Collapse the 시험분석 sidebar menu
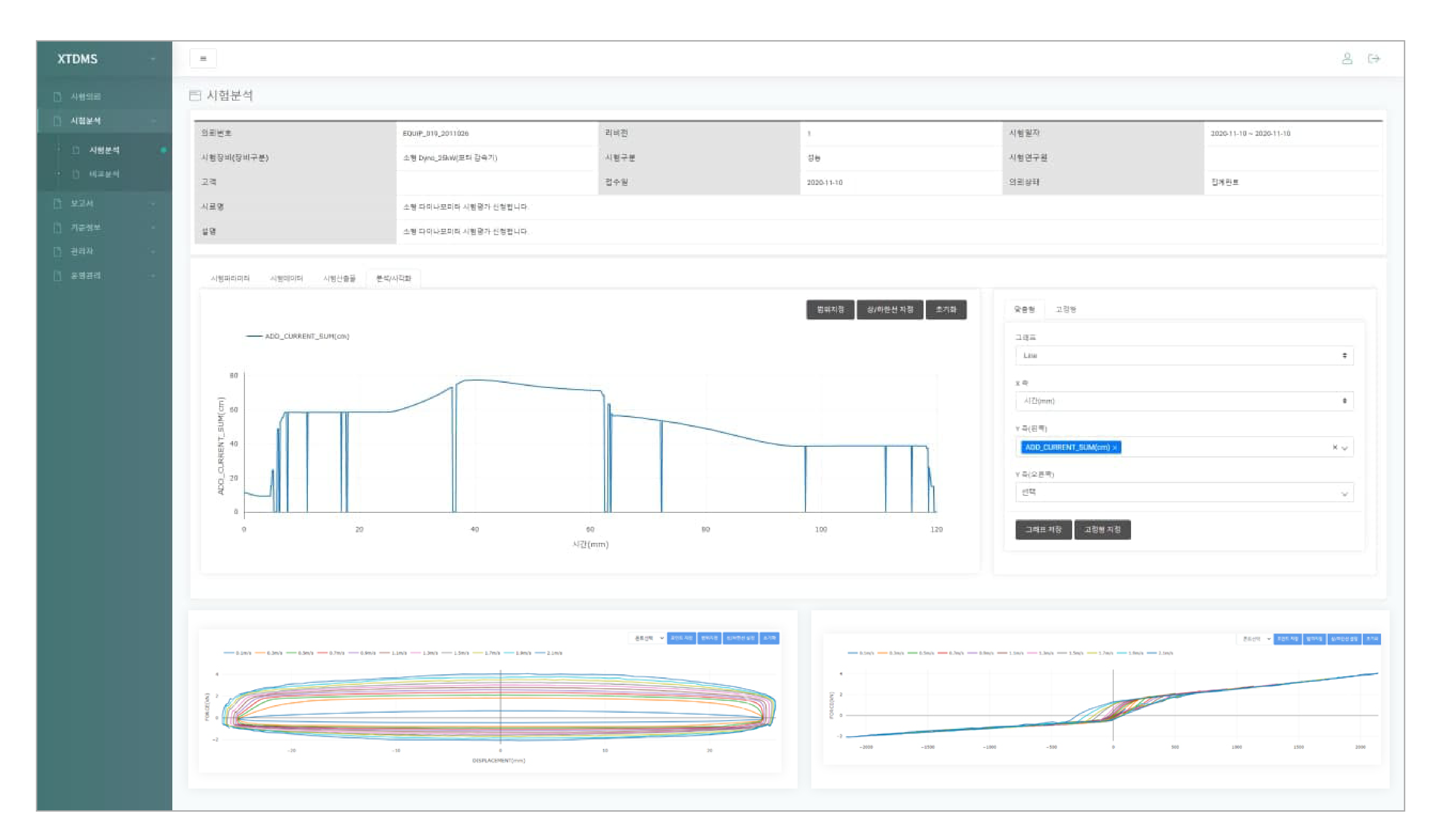 pos(153,121)
